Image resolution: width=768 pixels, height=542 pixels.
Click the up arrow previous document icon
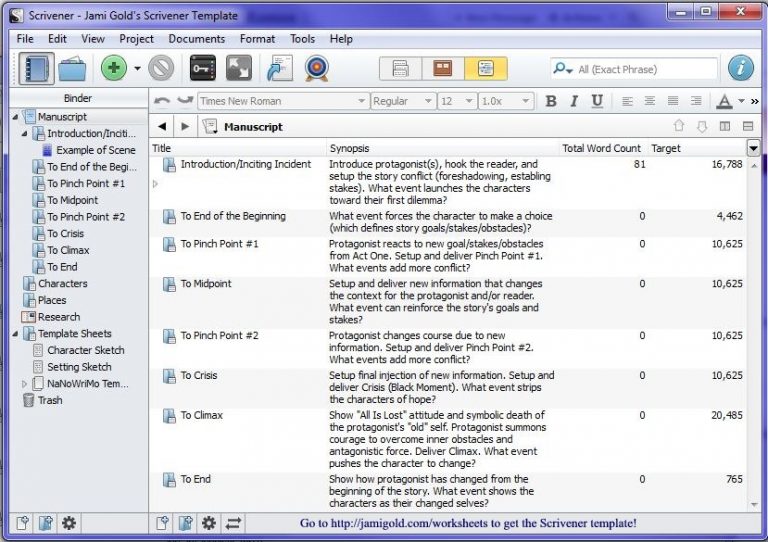click(678, 126)
